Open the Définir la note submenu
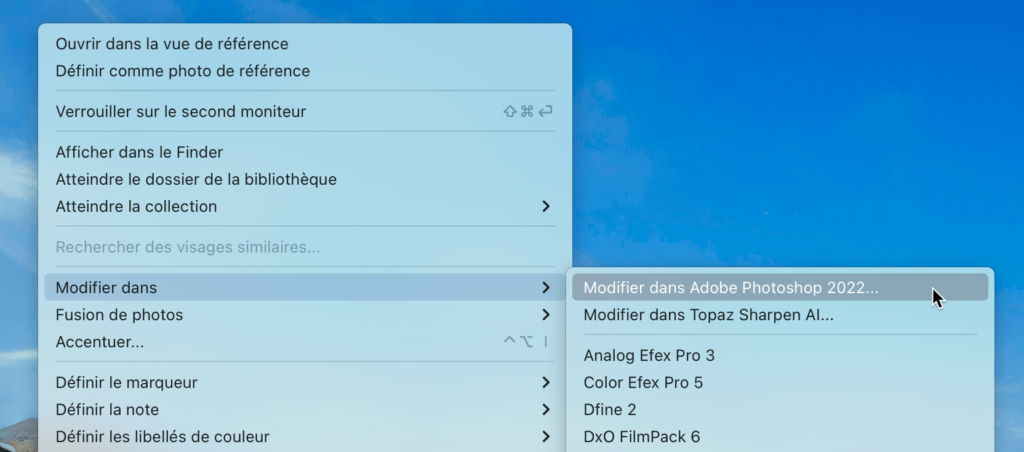 305,410
